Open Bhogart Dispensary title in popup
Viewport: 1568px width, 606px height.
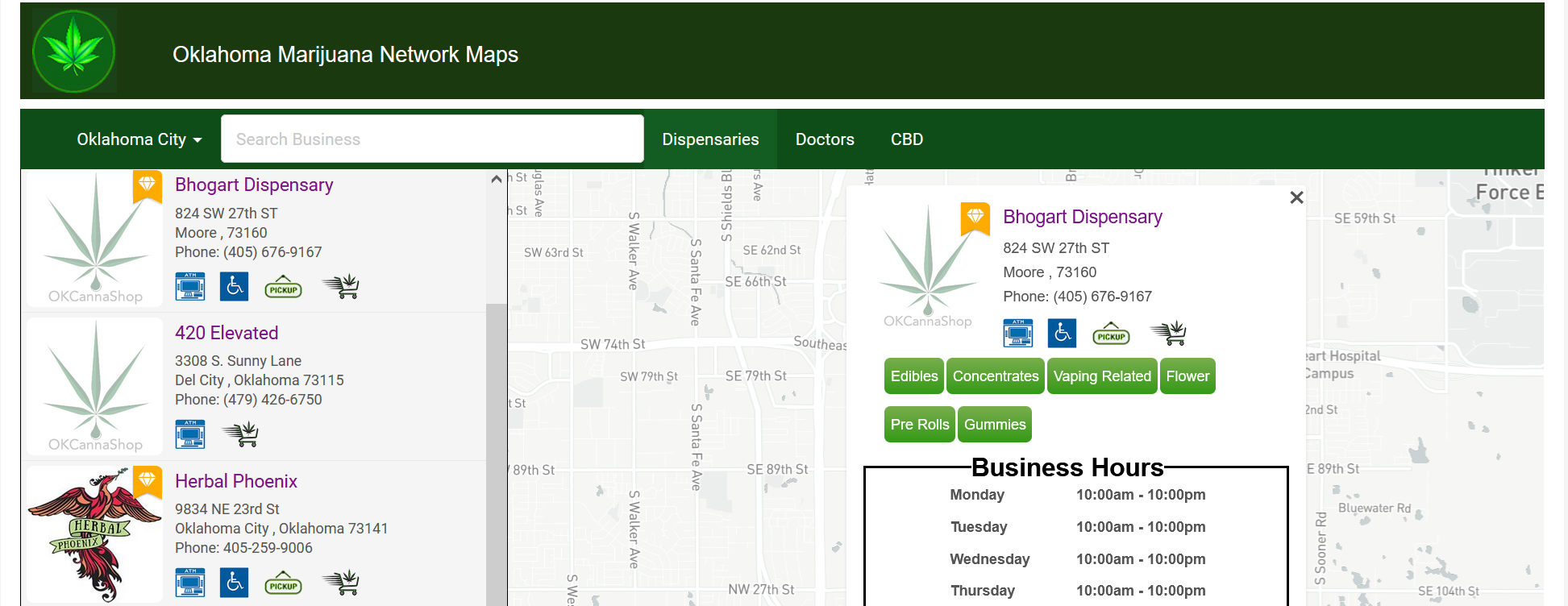[1083, 217]
